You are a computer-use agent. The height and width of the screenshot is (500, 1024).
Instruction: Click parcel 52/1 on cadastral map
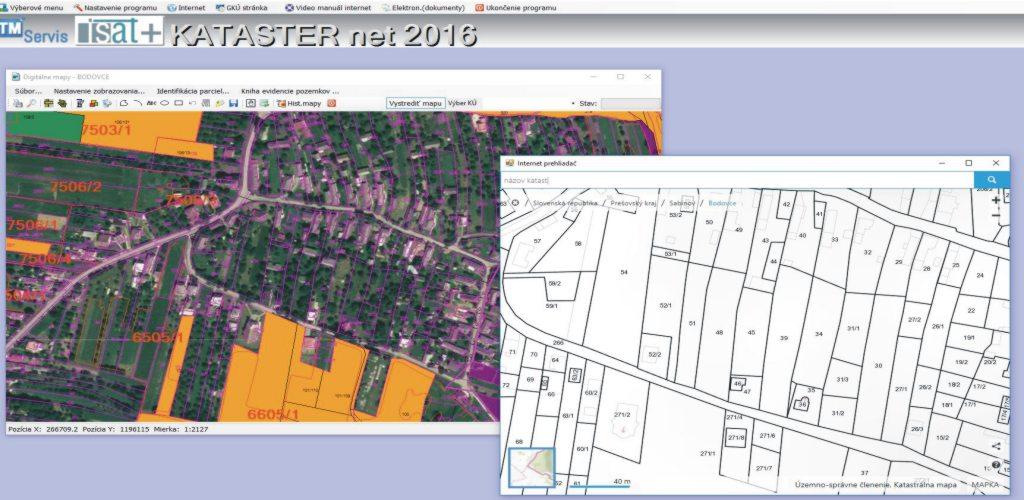665,305
